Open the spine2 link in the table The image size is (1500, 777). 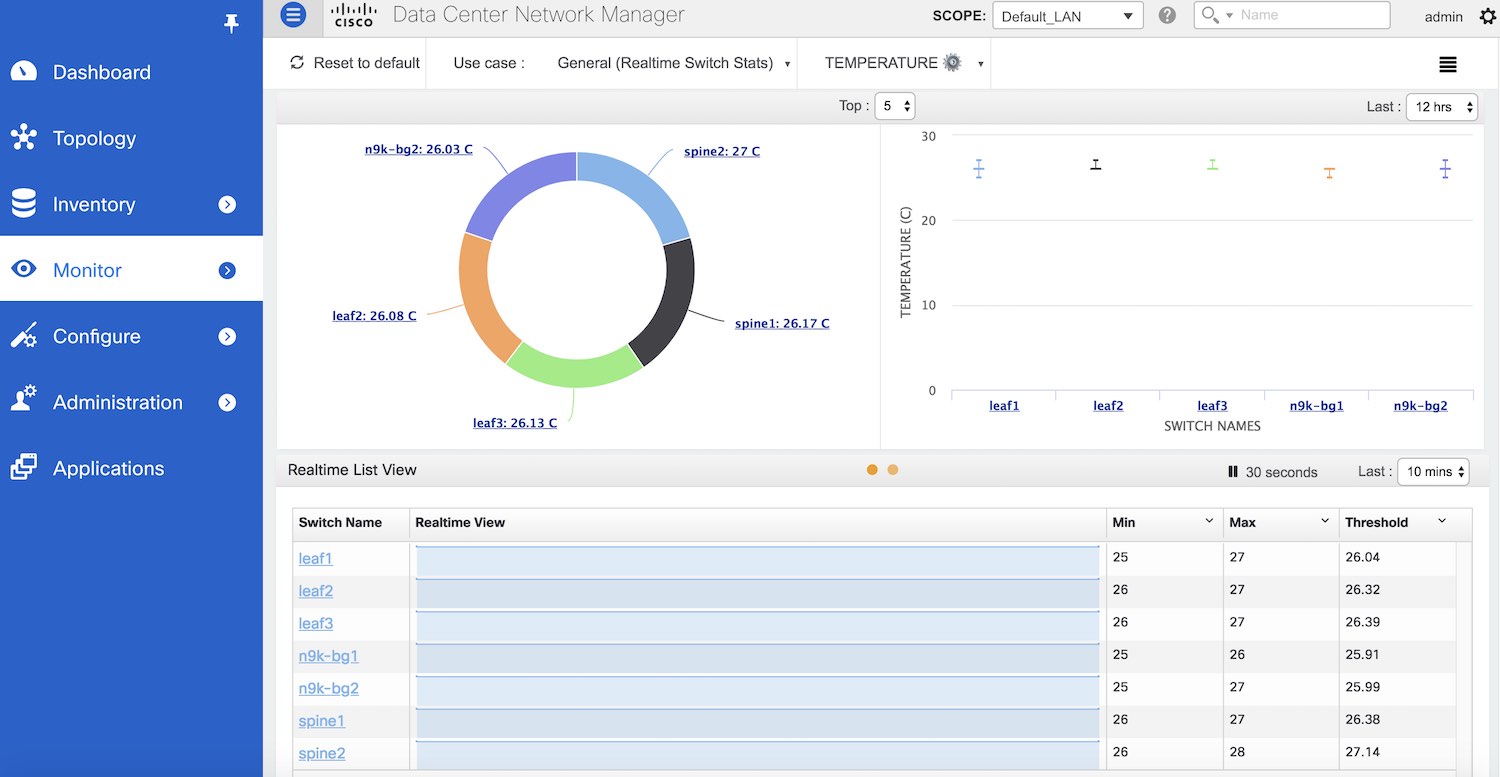pos(321,753)
